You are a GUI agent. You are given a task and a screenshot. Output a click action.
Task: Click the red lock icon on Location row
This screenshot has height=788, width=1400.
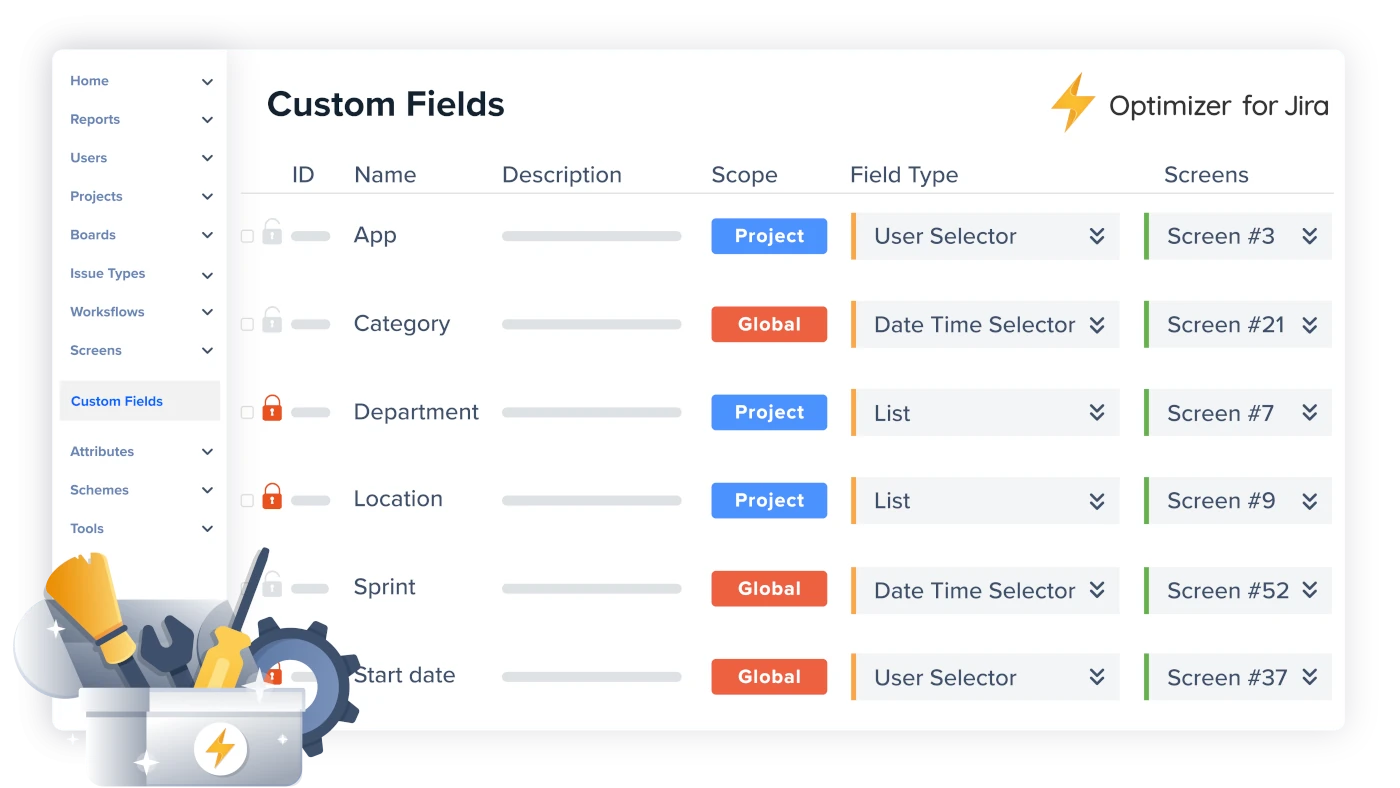tap(272, 496)
